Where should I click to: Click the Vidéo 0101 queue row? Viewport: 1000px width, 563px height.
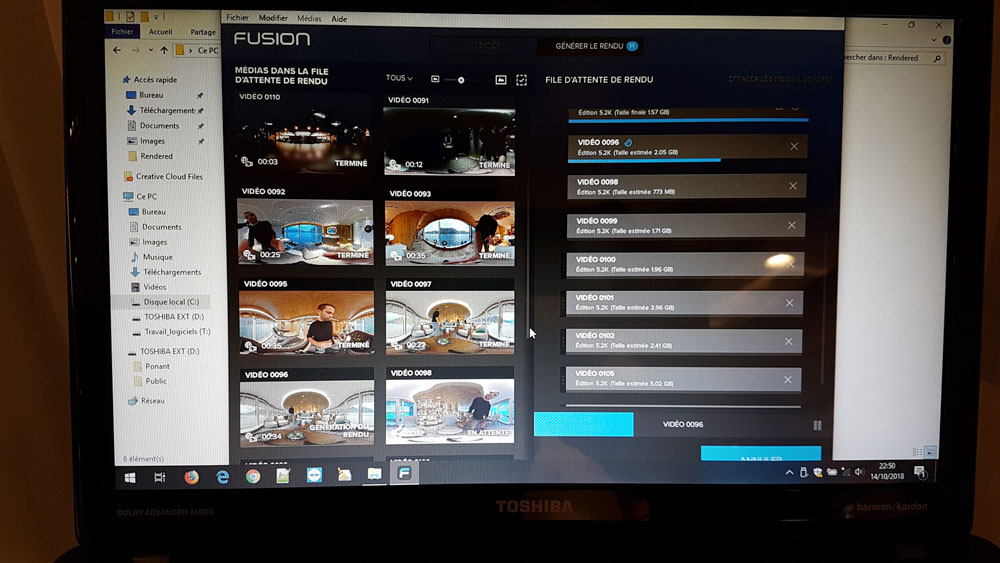click(x=684, y=303)
